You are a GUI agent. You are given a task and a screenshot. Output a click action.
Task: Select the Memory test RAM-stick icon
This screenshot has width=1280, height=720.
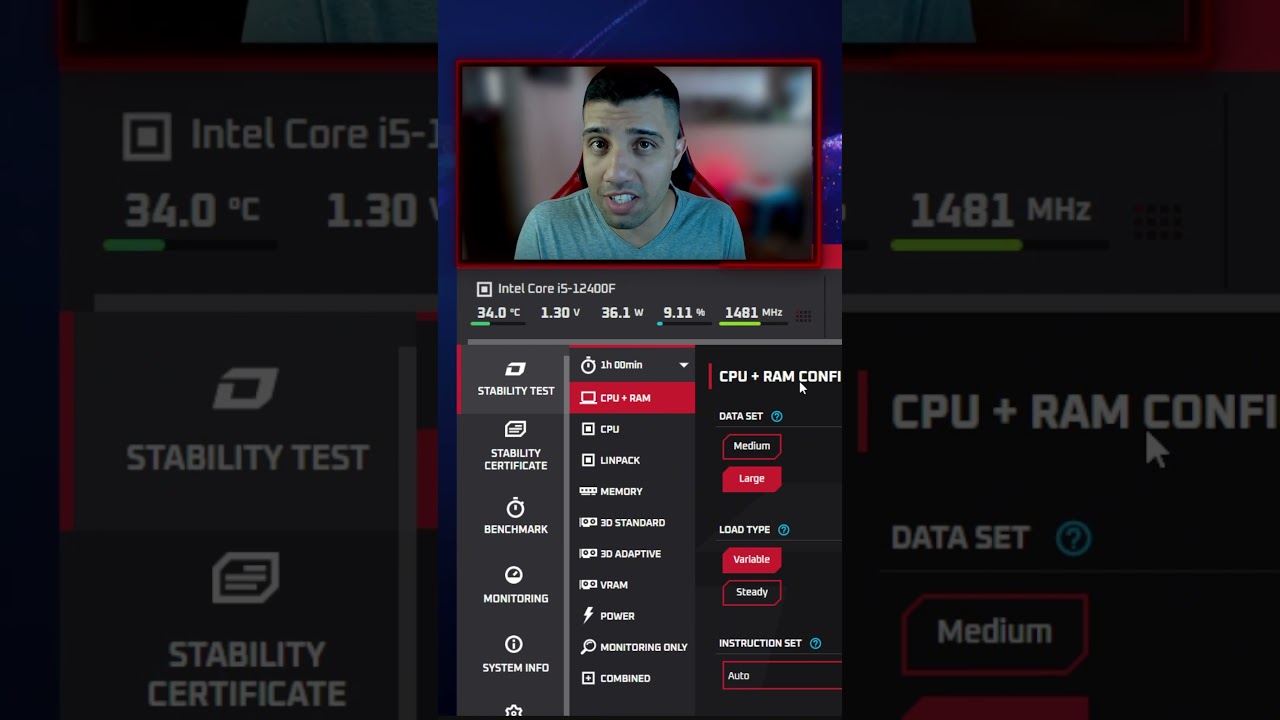(588, 491)
